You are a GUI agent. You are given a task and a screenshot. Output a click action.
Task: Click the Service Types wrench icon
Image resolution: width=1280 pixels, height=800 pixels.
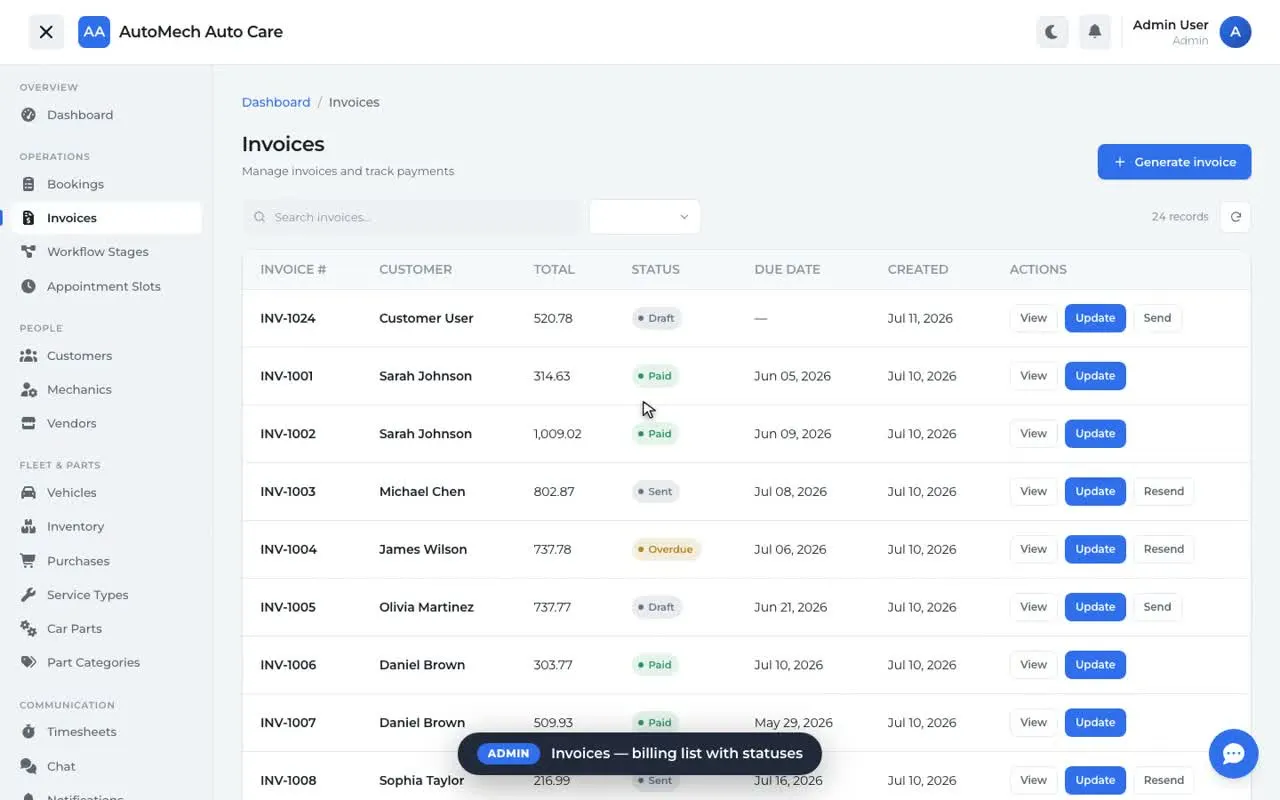coord(28,595)
